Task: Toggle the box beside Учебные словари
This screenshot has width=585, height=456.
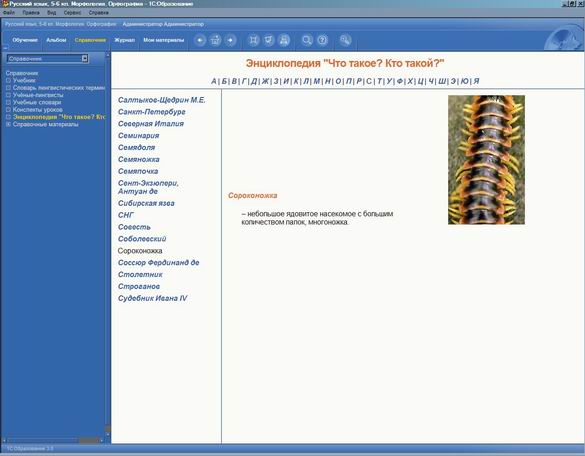Action: (8, 102)
